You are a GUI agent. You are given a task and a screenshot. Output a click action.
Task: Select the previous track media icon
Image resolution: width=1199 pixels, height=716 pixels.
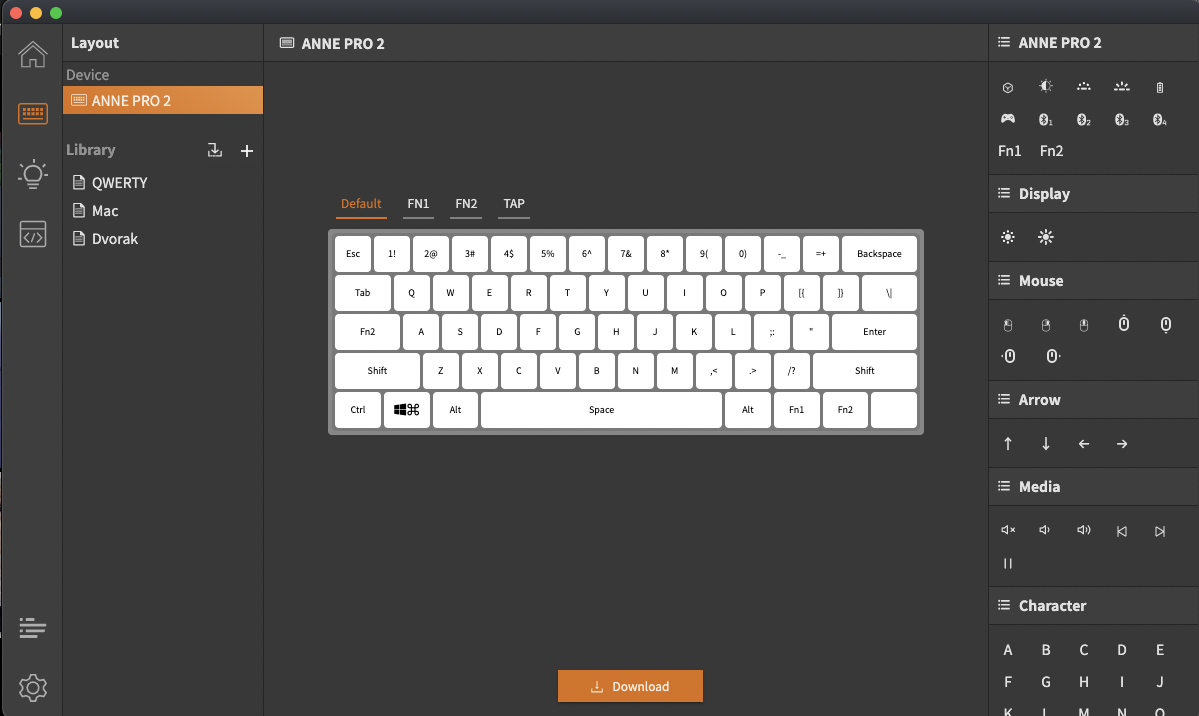(1122, 531)
